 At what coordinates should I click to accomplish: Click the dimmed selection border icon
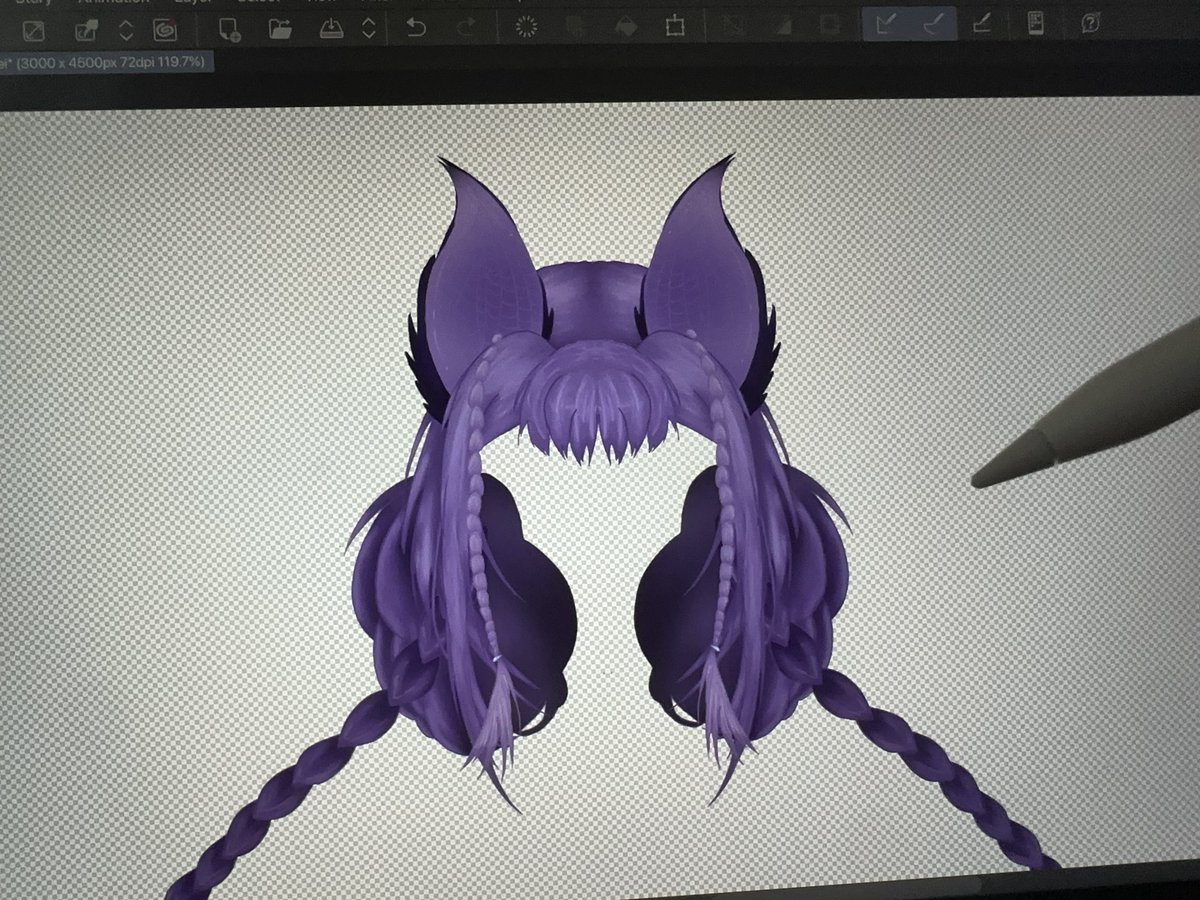[x=829, y=26]
